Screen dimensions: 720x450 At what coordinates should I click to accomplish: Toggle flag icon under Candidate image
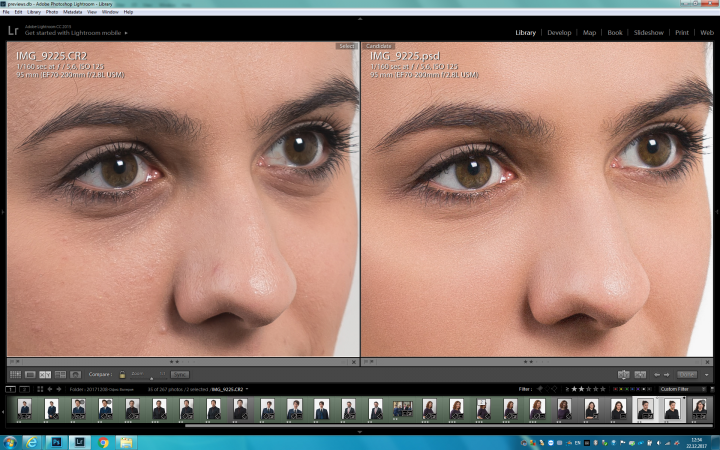(x=366, y=362)
